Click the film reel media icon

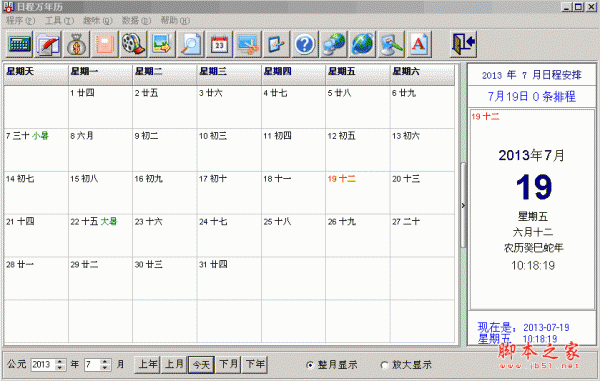[x=133, y=44]
